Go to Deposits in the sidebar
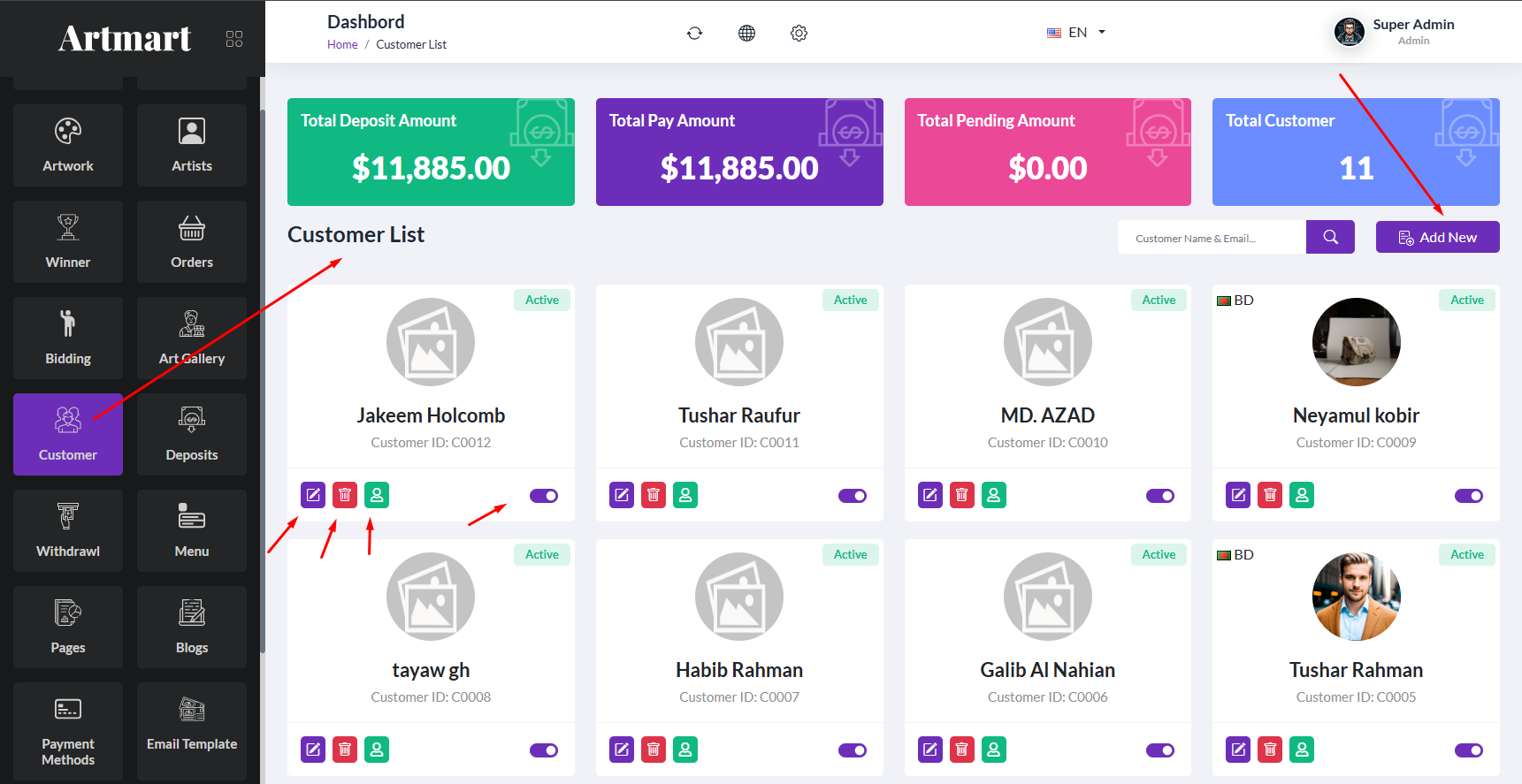The height and width of the screenshot is (784, 1522). 192,434
